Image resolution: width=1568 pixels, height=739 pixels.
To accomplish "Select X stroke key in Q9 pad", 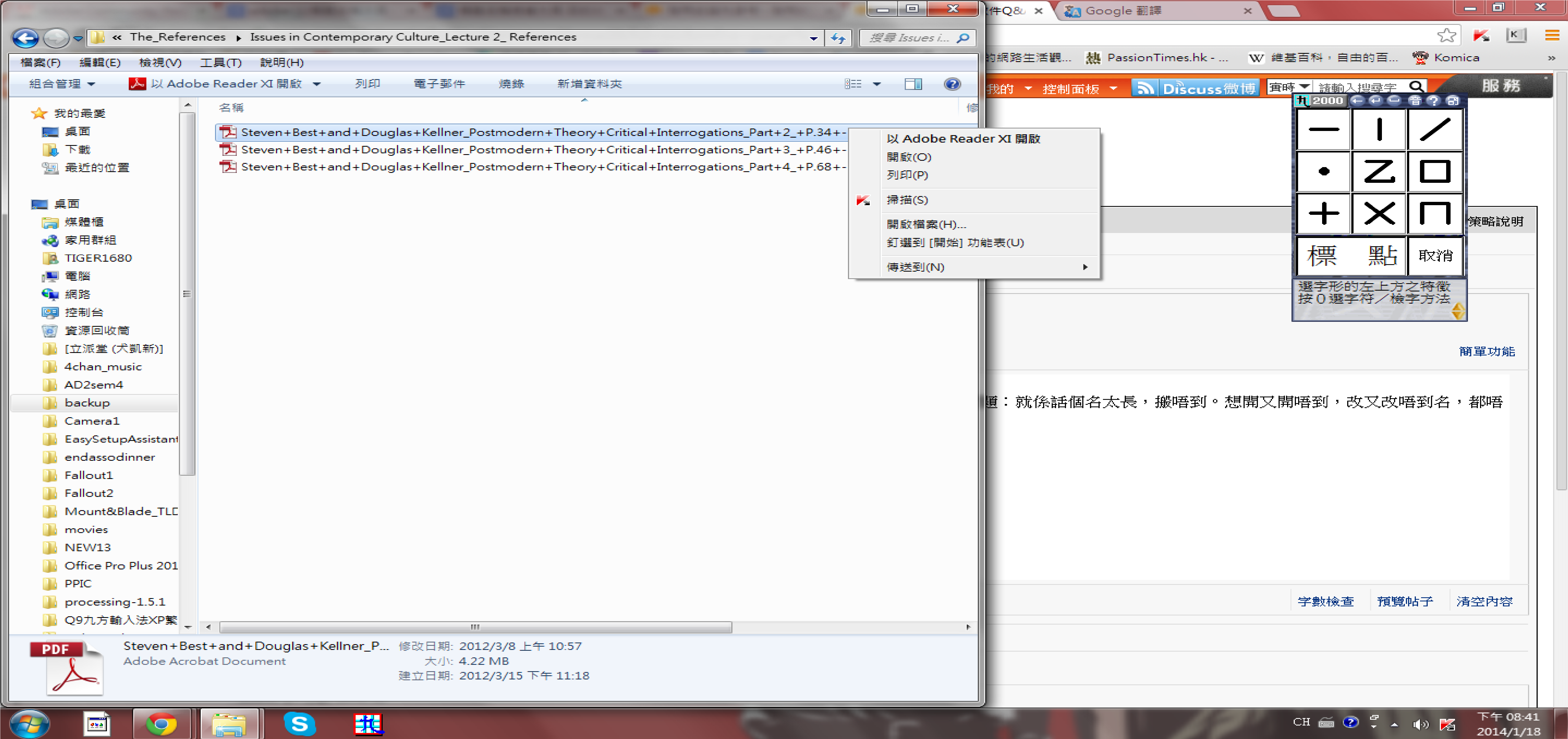I will (x=1379, y=214).
